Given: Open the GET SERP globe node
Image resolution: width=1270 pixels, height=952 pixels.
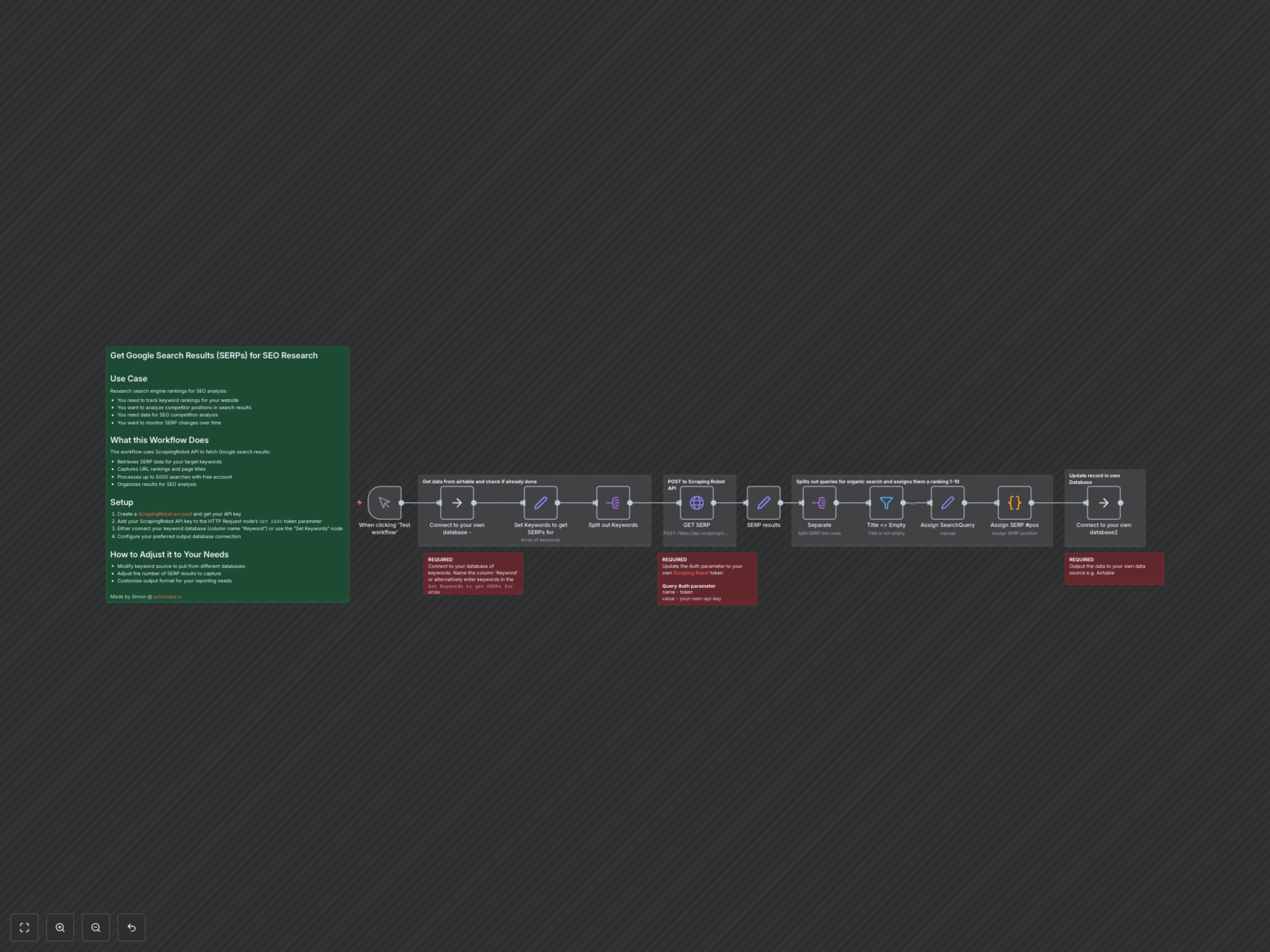Looking at the screenshot, I should click(697, 503).
